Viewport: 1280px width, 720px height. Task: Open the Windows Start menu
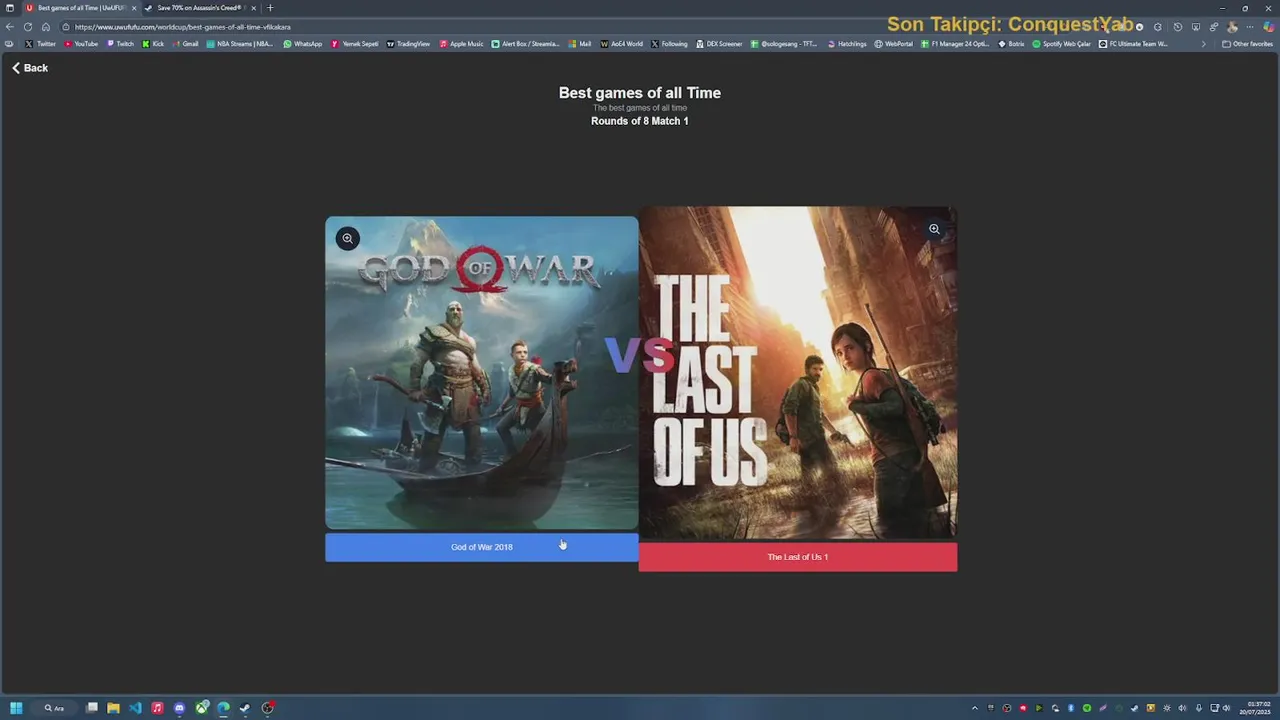coord(16,708)
